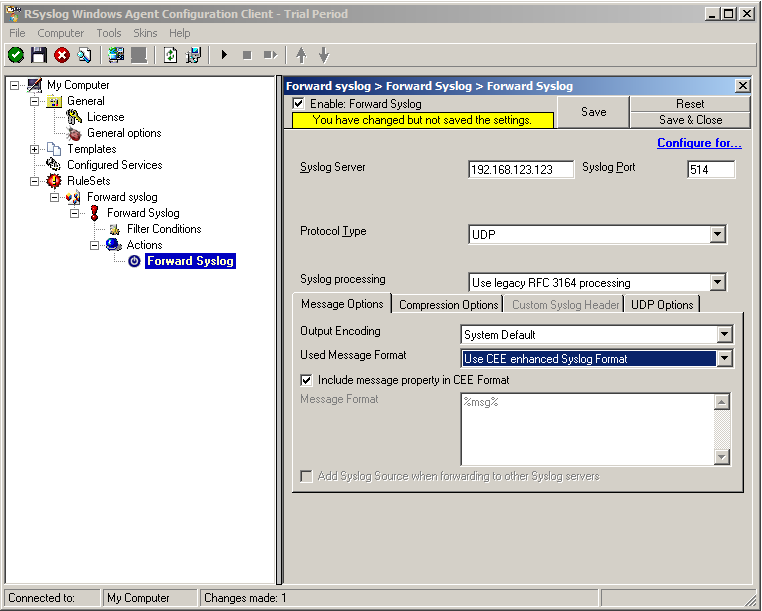Toggle Add Syslog Source when forwarding checkbox
This screenshot has height=611, width=762.
pyautogui.click(x=306, y=476)
